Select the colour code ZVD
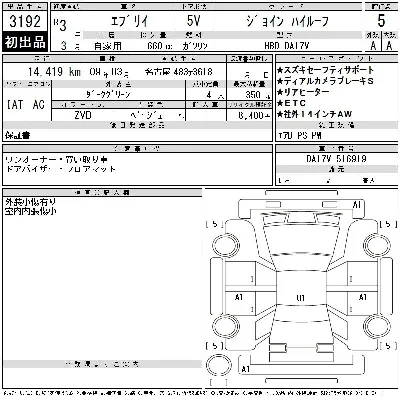Image resolution: width=400 pixels, height=400 pixels. (x=83, y=115)
